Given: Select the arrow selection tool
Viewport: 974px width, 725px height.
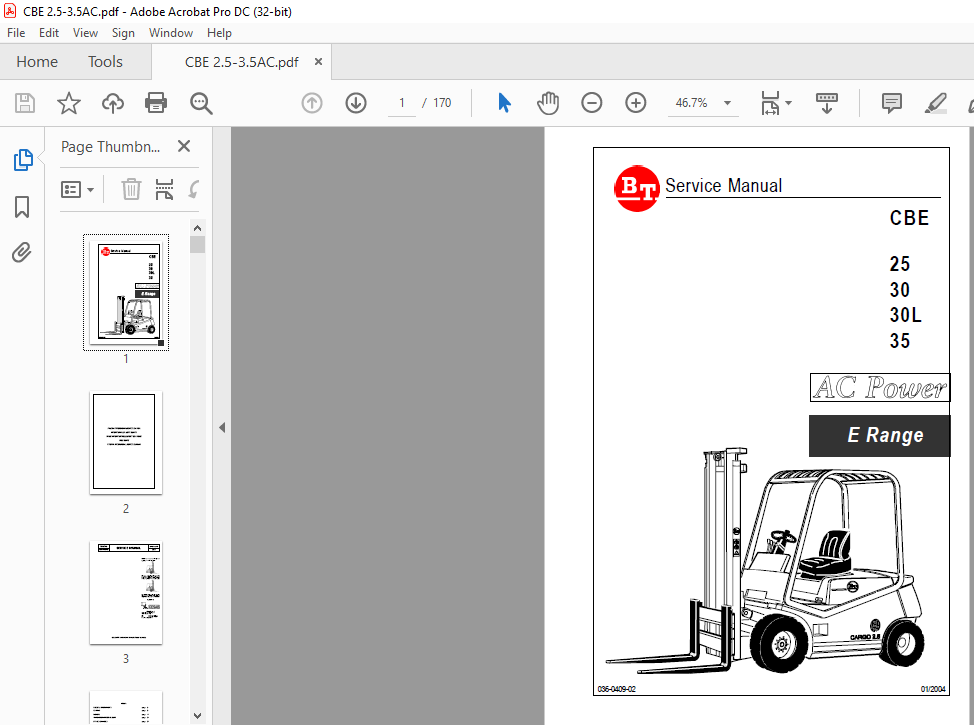Looking at the screenshot, I should tap(504, 103).
